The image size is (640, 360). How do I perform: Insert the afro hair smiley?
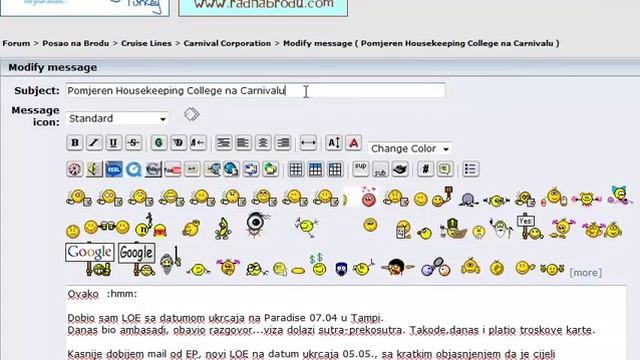tap(397, 267)
